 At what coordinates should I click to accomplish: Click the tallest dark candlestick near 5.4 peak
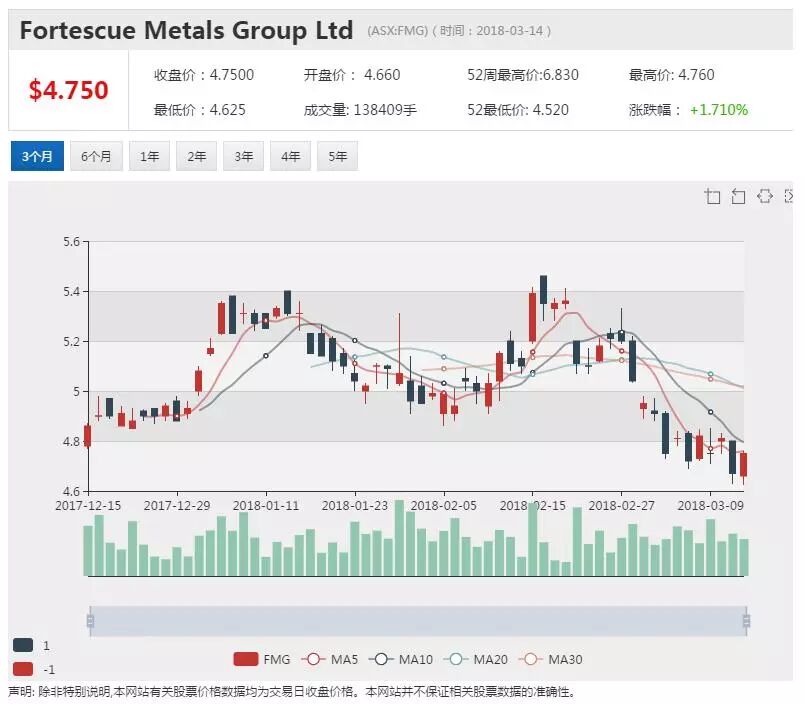point(543,290)
